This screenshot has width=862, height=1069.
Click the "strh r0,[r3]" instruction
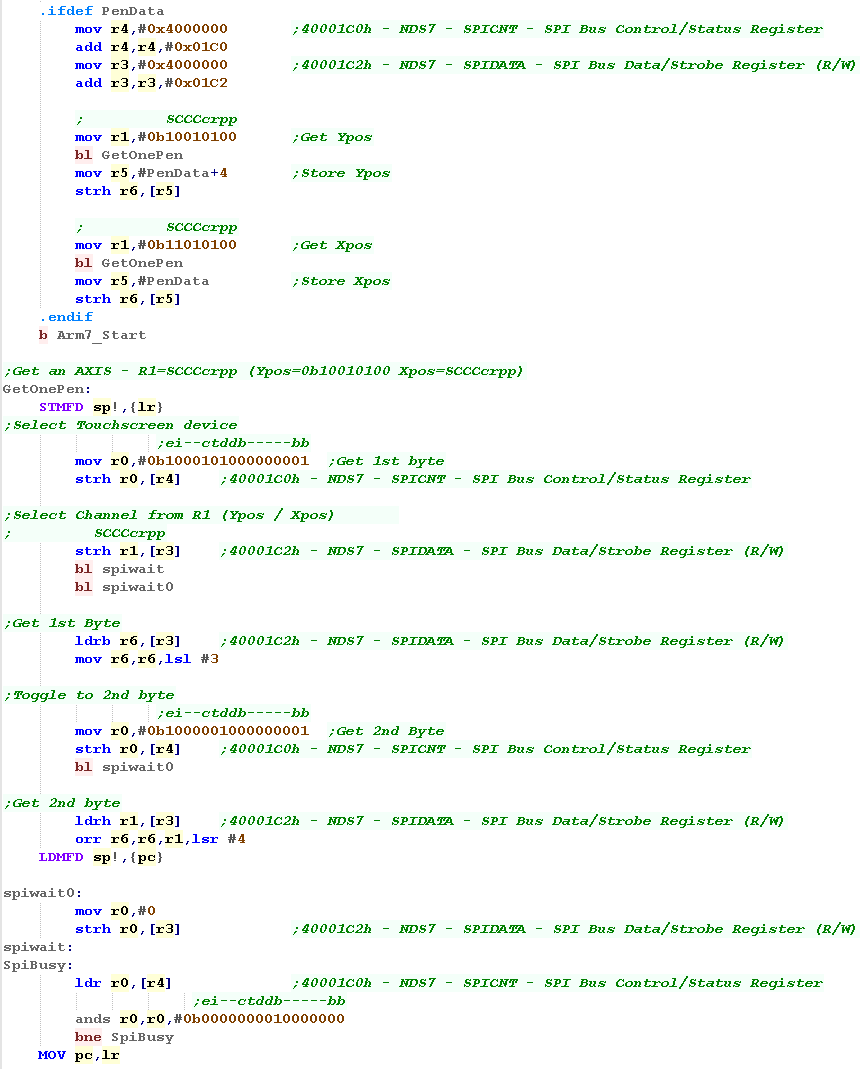(x=128, y=929)
